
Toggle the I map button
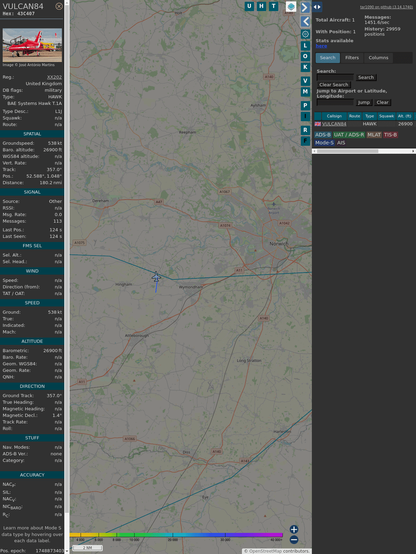click(x=305, y=116)
